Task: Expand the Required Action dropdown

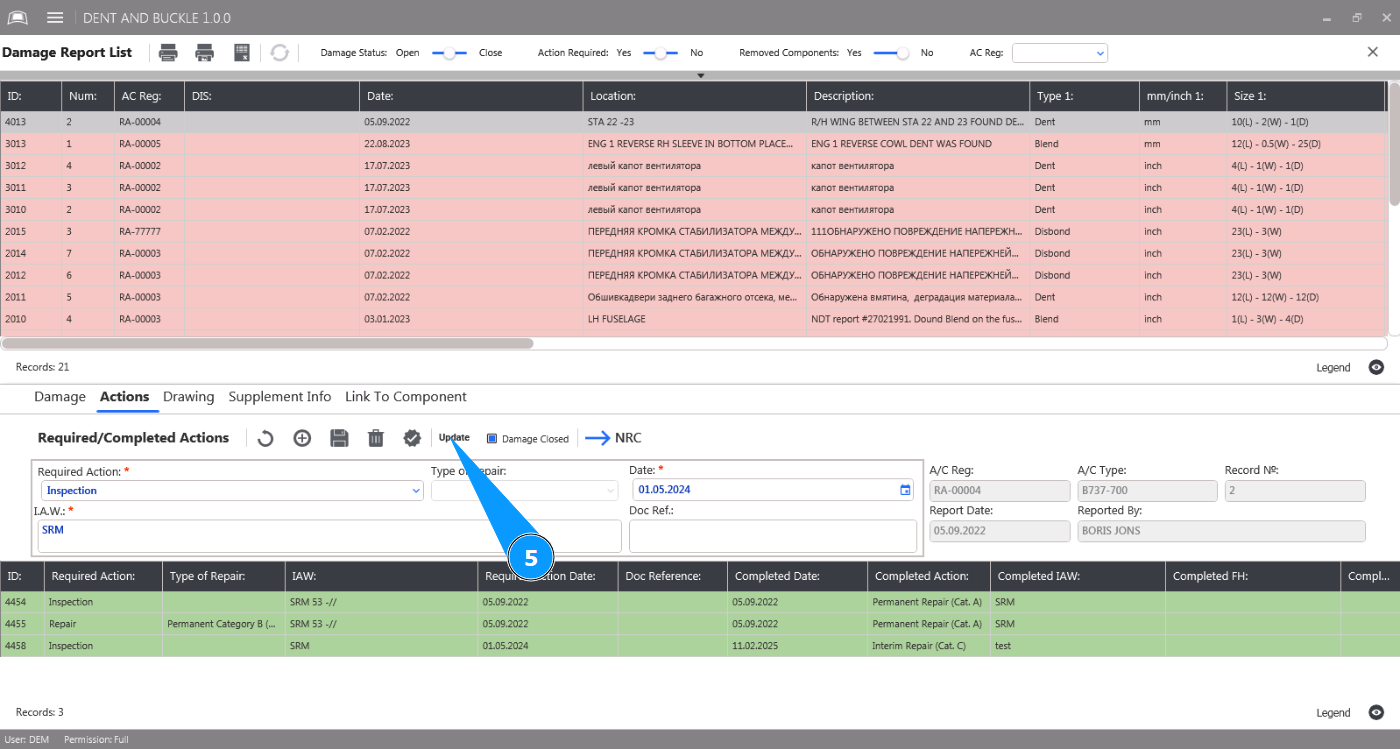Action: [416, 491]
